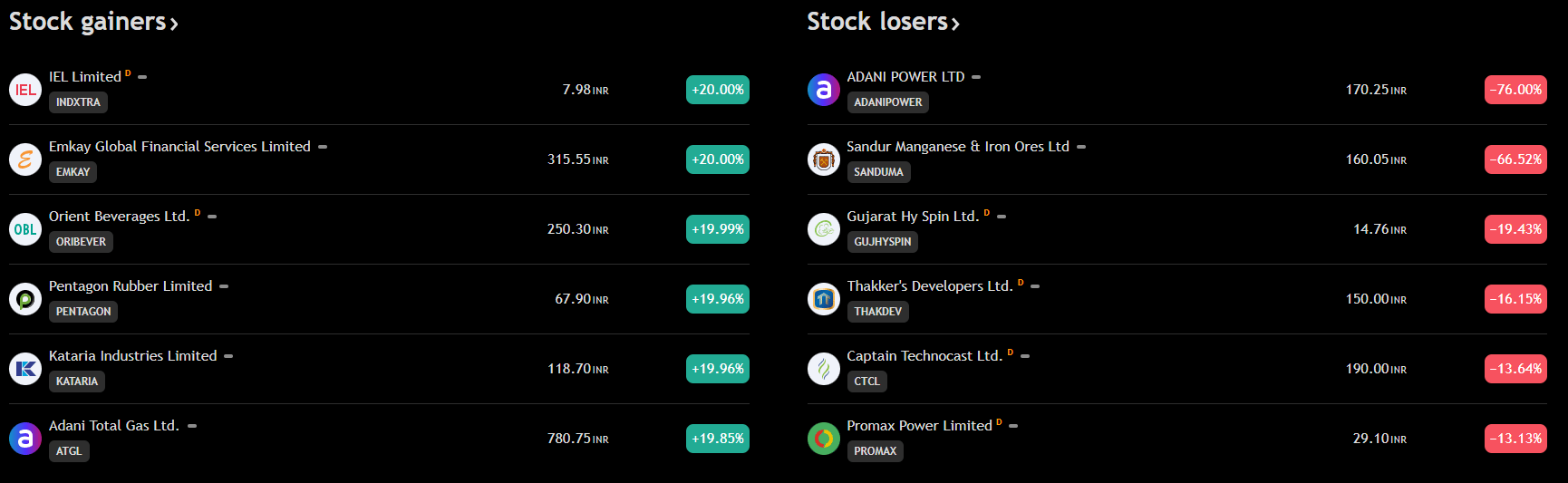Select the Orient Beverages OBL logo
Screen dimensions: 1568x483
coord(25,229)
